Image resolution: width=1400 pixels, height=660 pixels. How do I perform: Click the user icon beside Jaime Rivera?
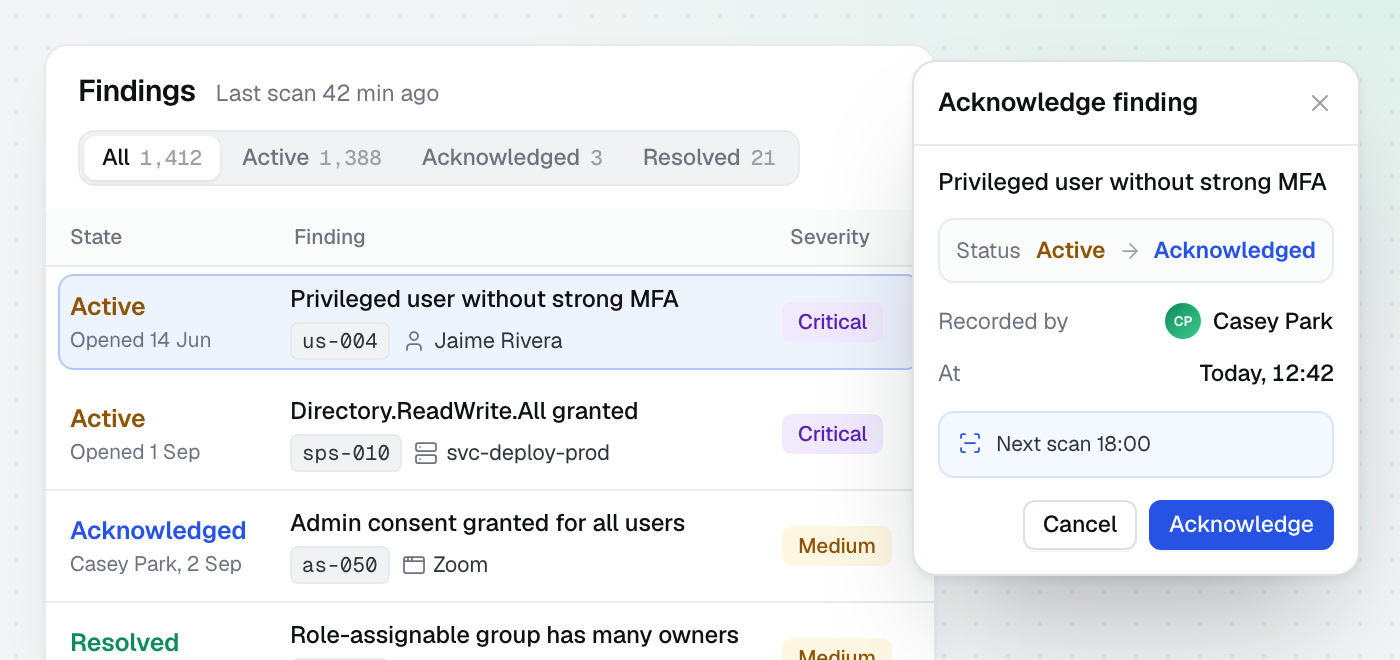(414, 341)
